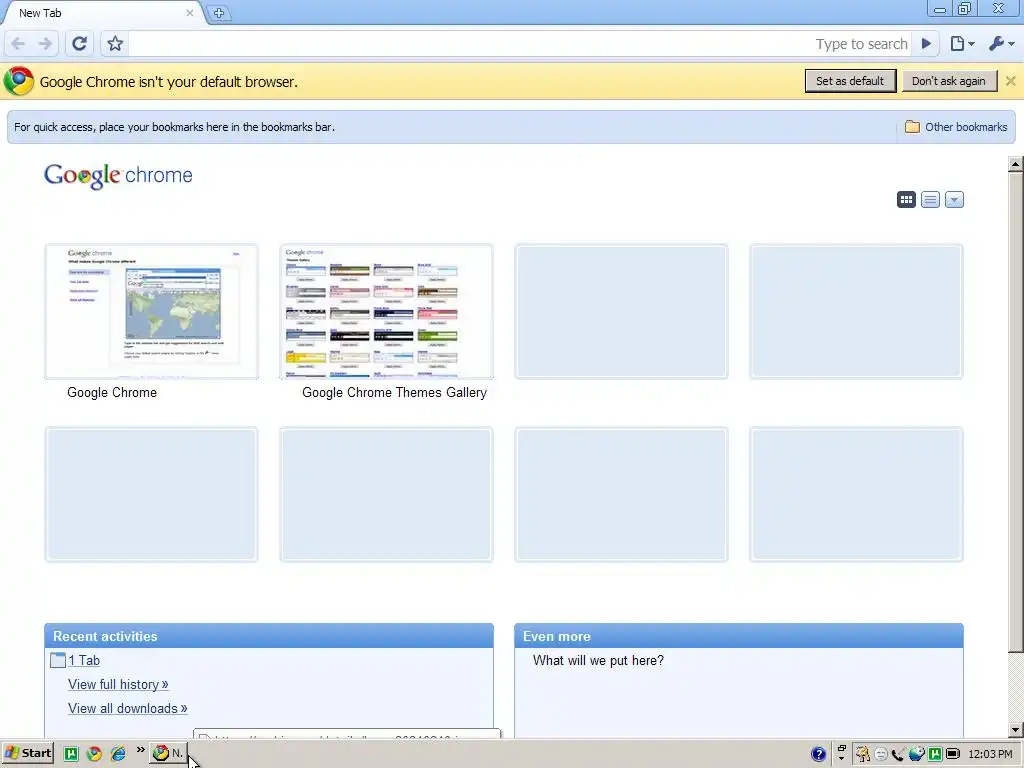Click the bookmarks bar hint text

point(174,127)
